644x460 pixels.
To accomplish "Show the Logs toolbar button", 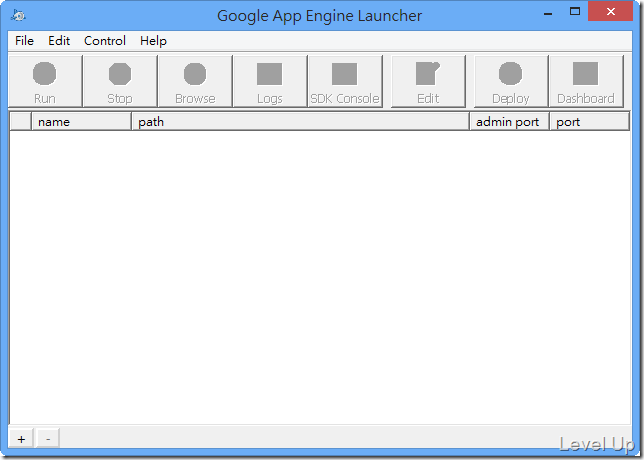I will (x=270, y=81).
